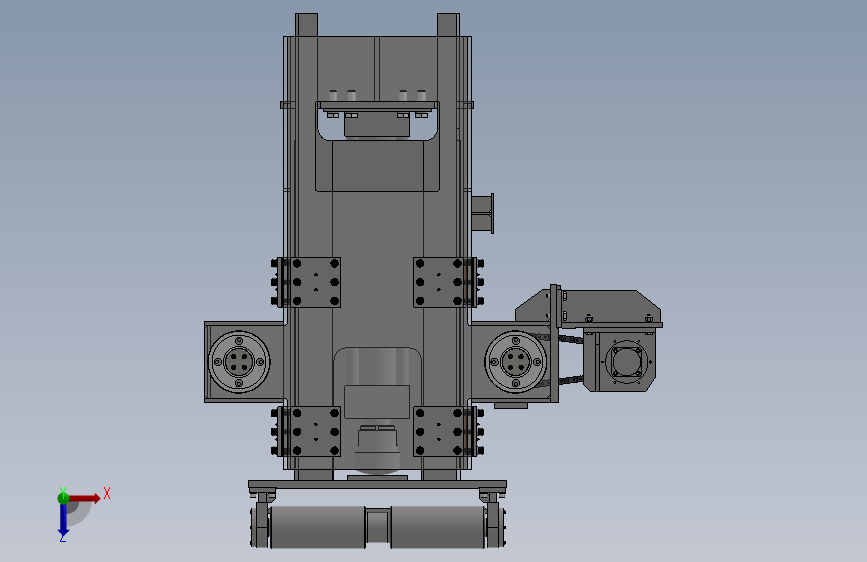867x562 pixels.
Task: Select the square-faced motor on the right side
Action: [621, 361]
